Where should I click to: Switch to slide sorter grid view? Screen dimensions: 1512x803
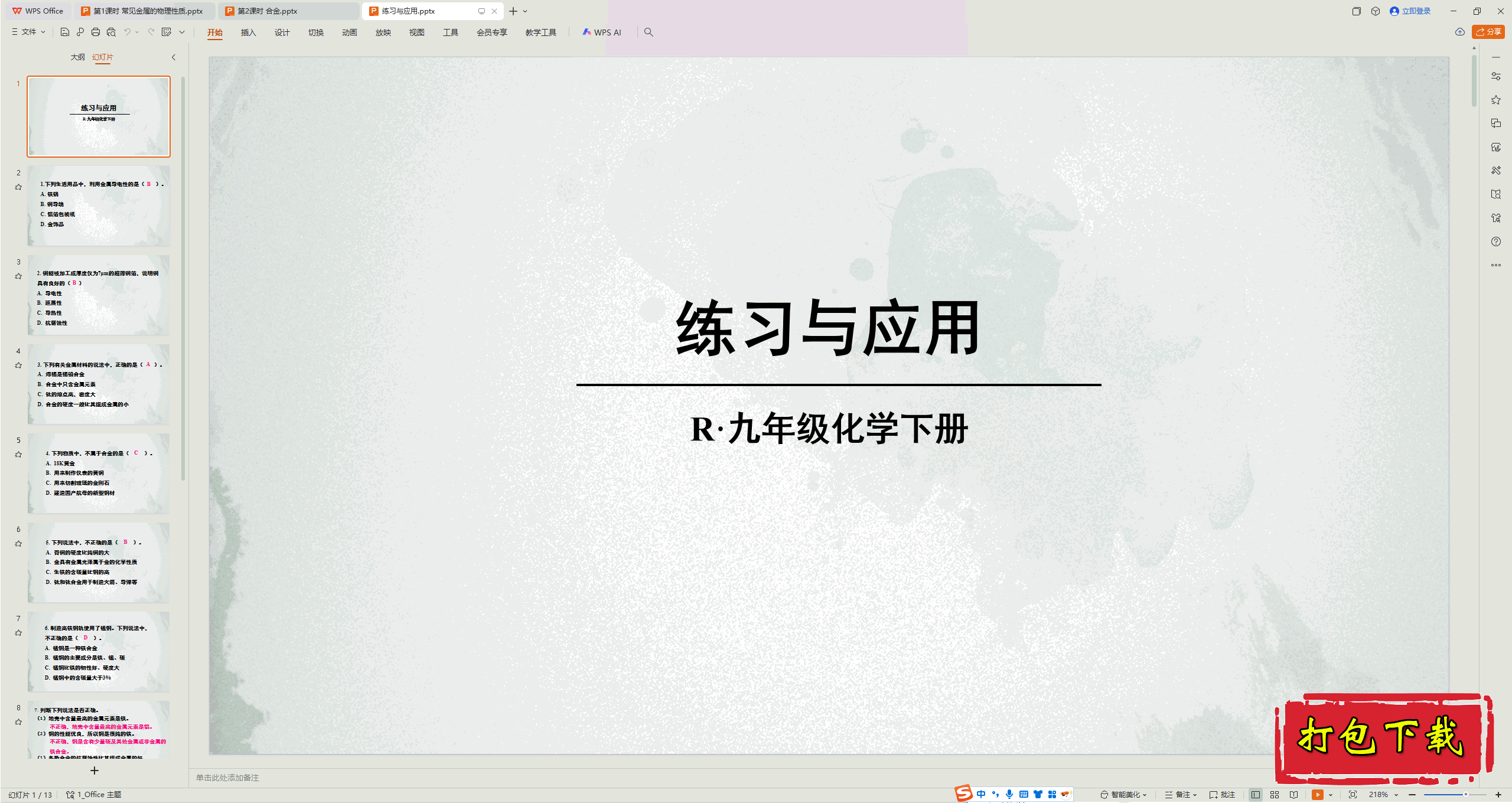point(1275,795)
